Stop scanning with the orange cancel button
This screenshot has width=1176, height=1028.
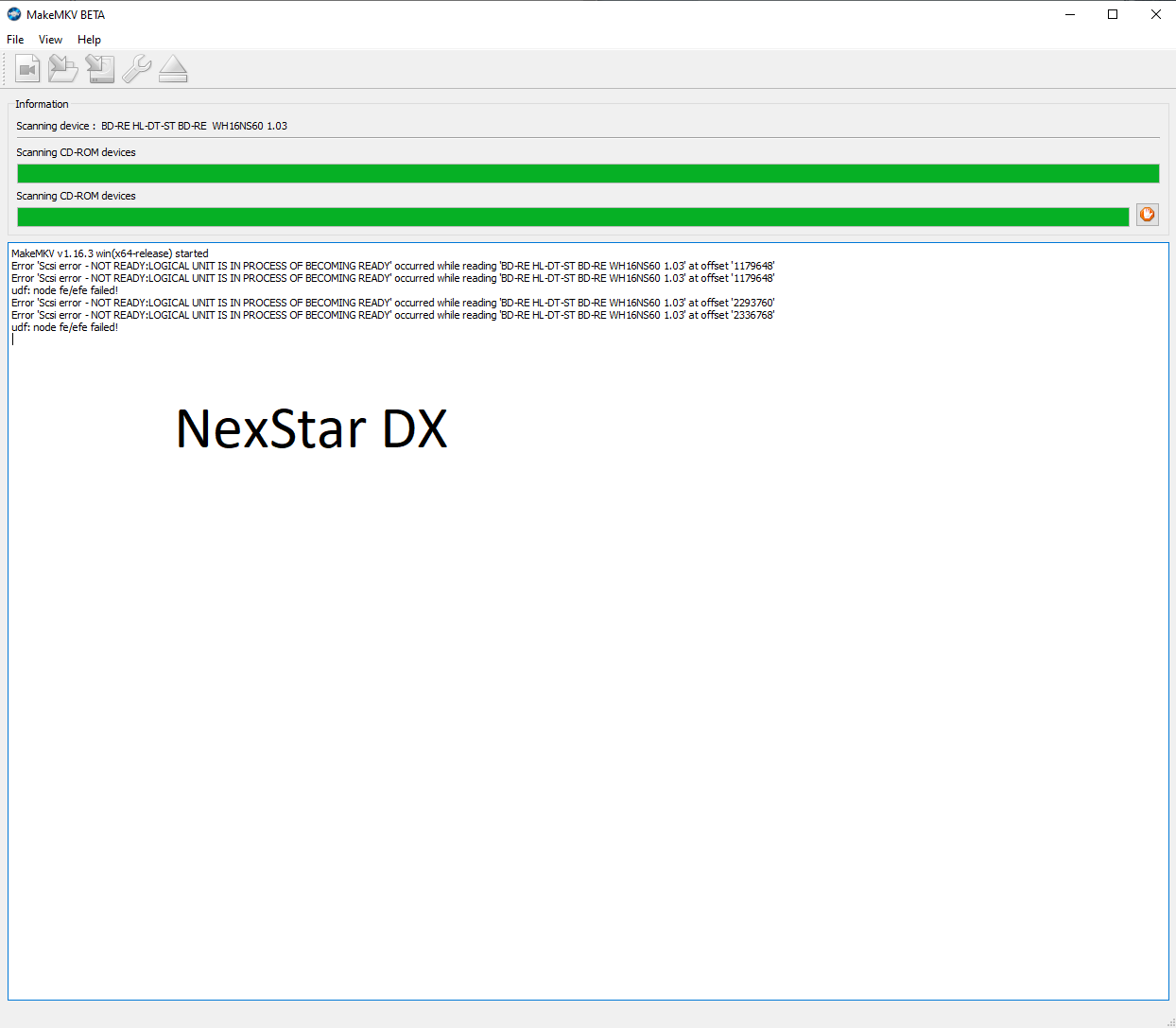pyautogui.click(x=1147, y=215)
